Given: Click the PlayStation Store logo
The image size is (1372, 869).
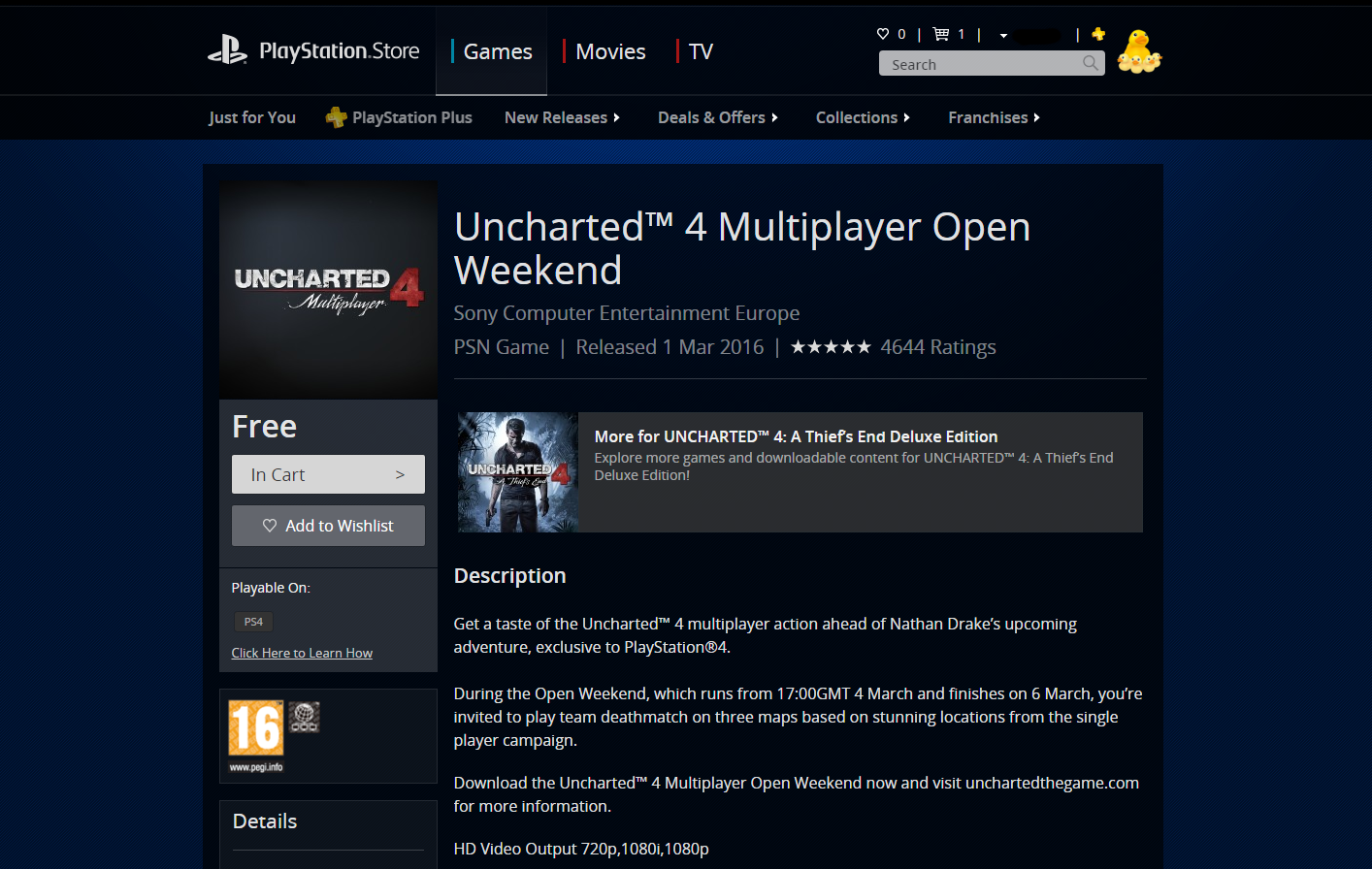Looking at the screenshot, I should (x=313, y=50).
